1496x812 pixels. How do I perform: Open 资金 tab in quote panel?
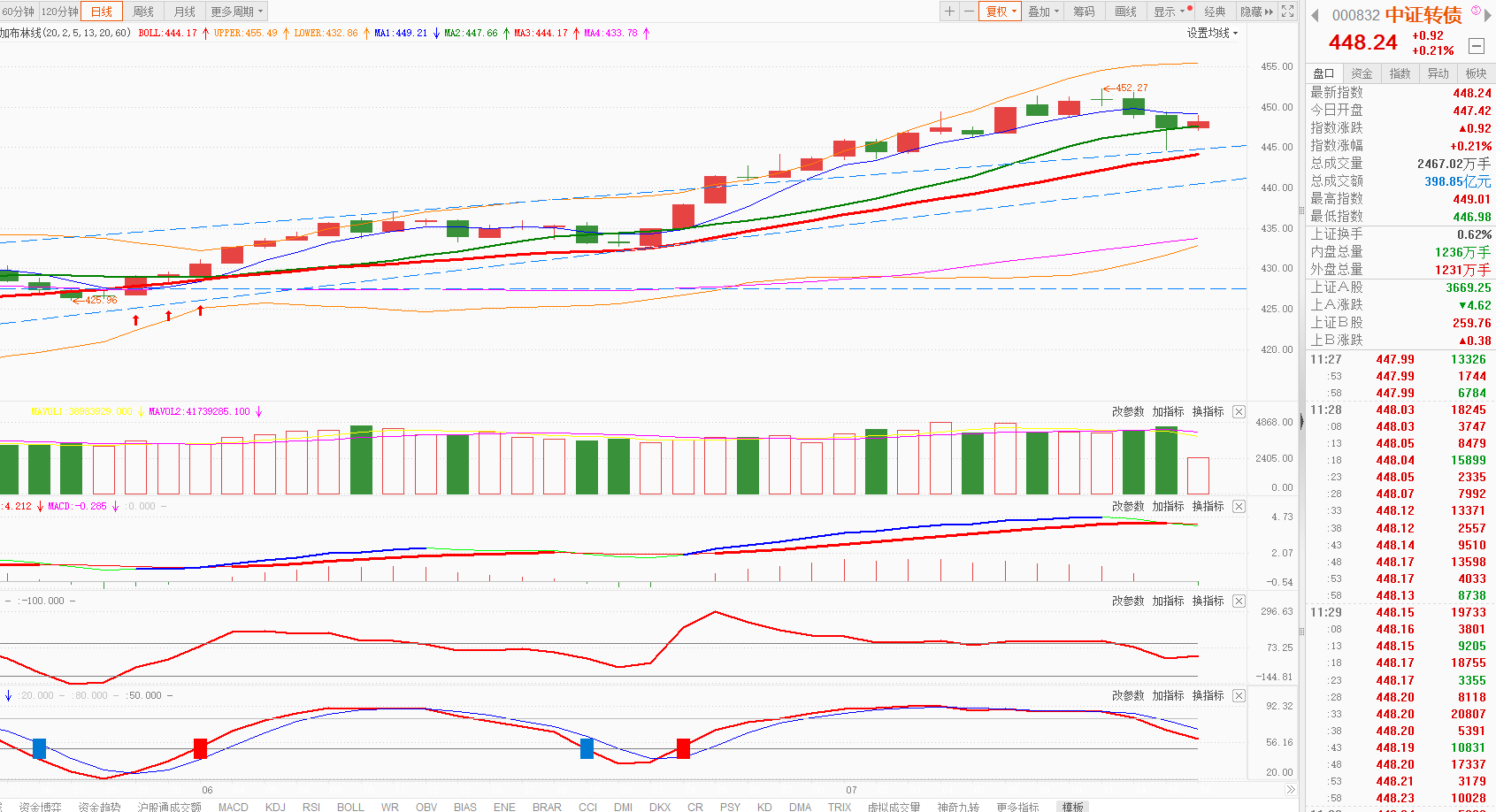(1362, 73)
